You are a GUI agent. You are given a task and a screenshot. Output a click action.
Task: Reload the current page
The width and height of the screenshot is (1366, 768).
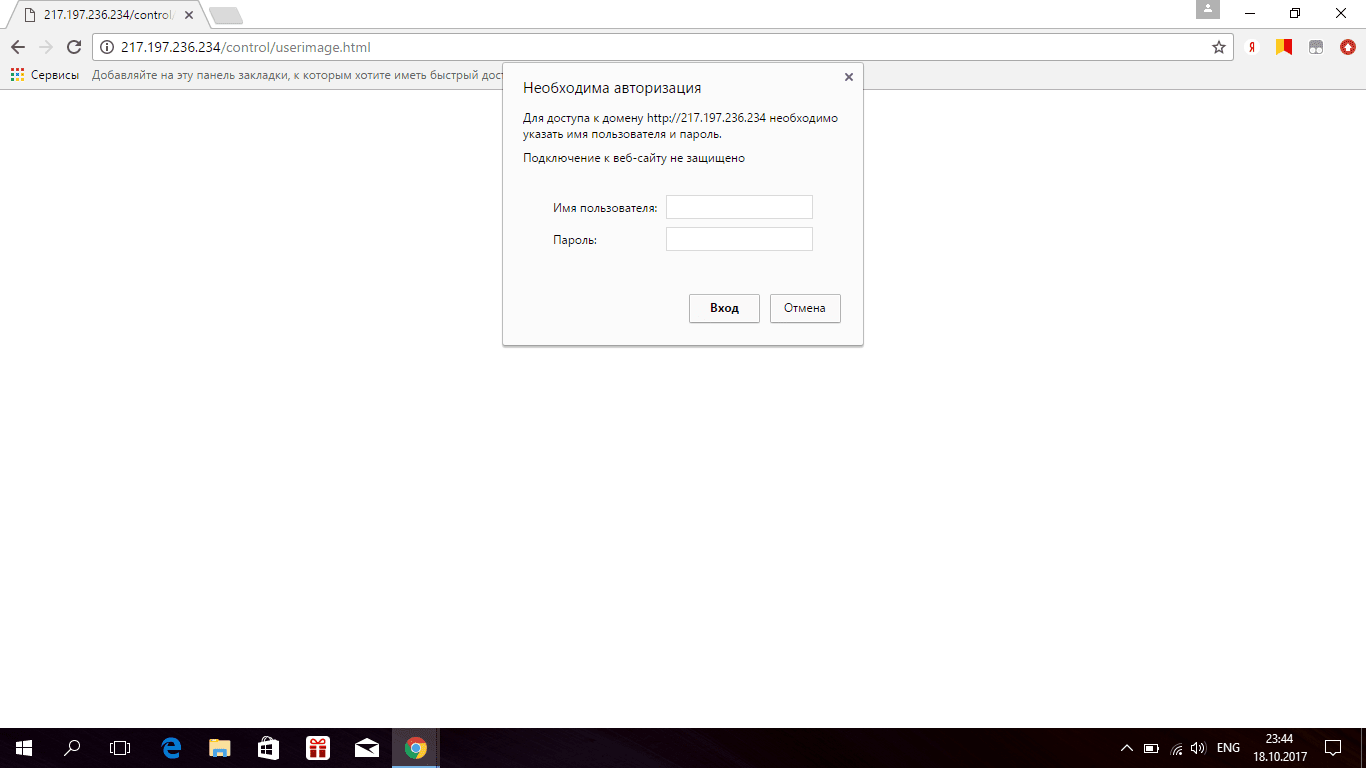tap(73, 47)
